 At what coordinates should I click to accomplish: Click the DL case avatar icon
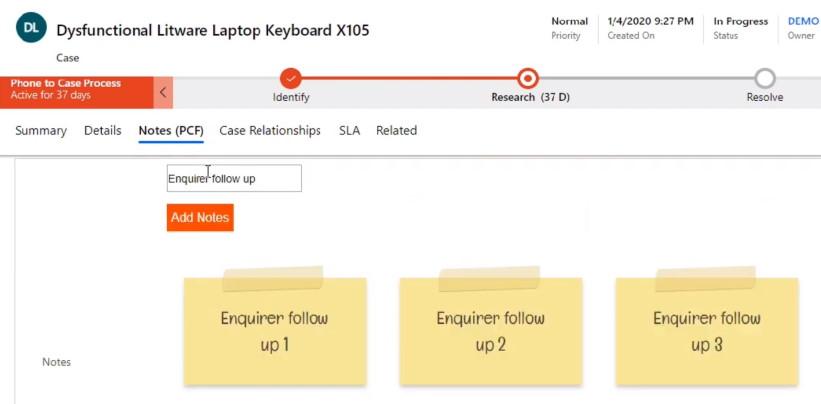(31, 27)
